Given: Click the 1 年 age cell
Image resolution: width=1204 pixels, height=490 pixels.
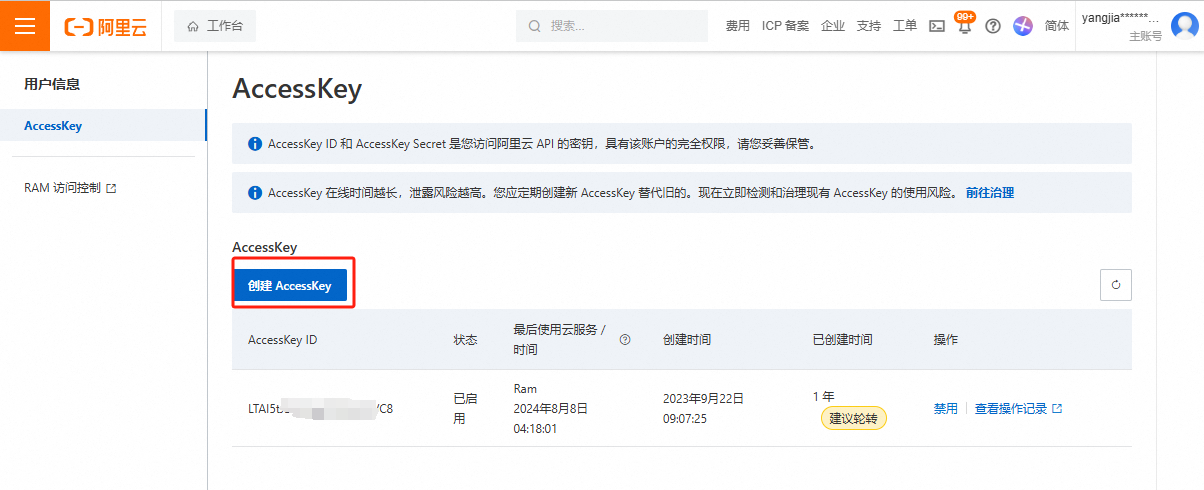Looking at the screenshot, I should pos(824,397).
